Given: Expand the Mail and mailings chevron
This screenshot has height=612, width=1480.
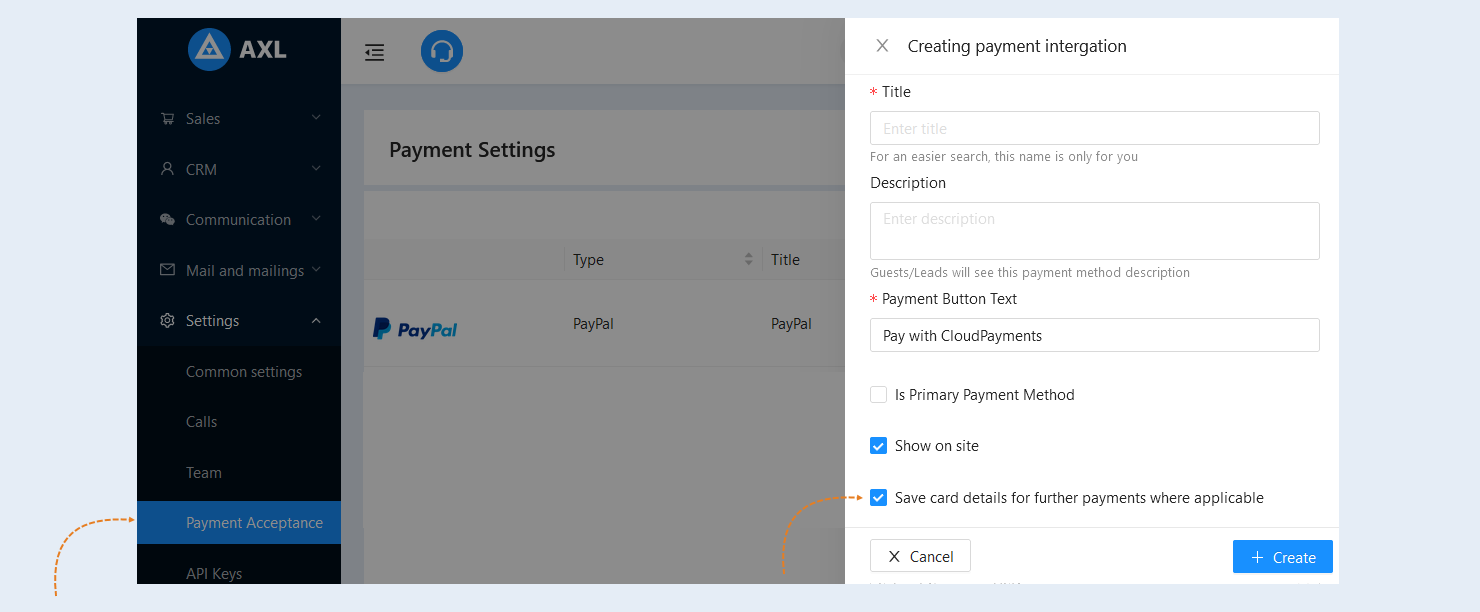Looking at the screenshot, I should pyautogui.click(x=316, y=269).
